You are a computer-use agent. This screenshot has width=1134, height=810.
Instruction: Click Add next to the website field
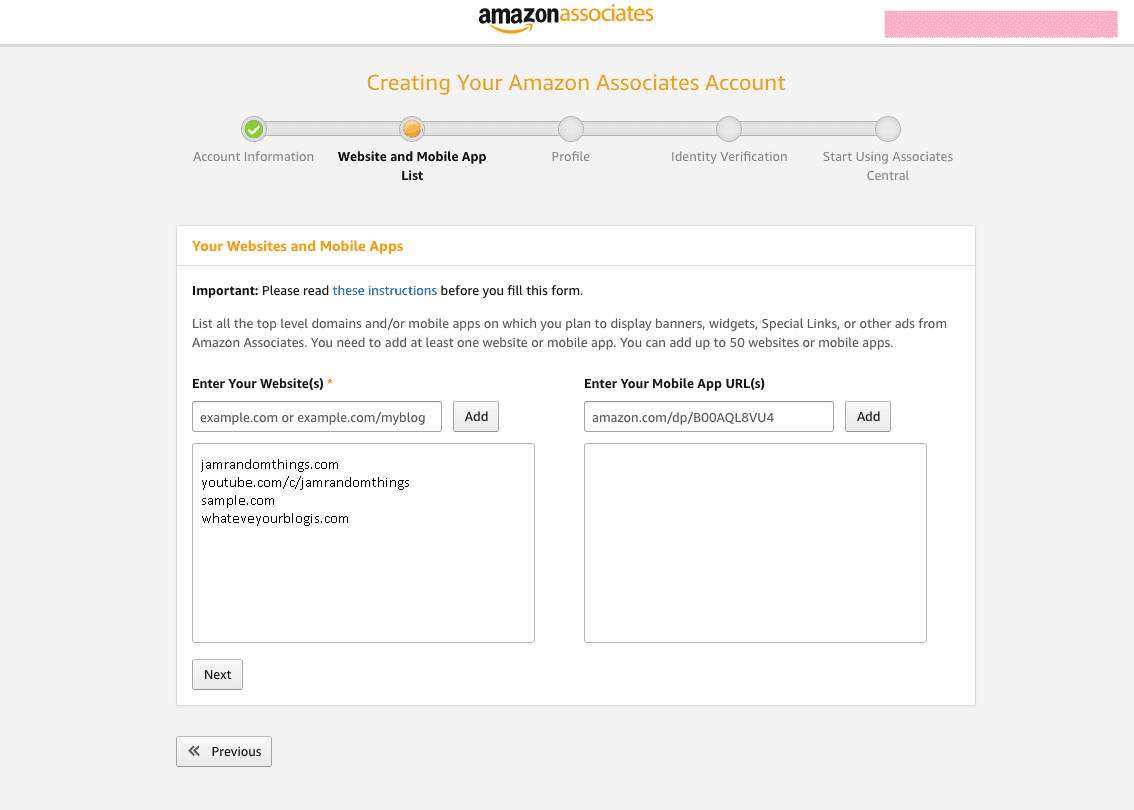[475, 416]
